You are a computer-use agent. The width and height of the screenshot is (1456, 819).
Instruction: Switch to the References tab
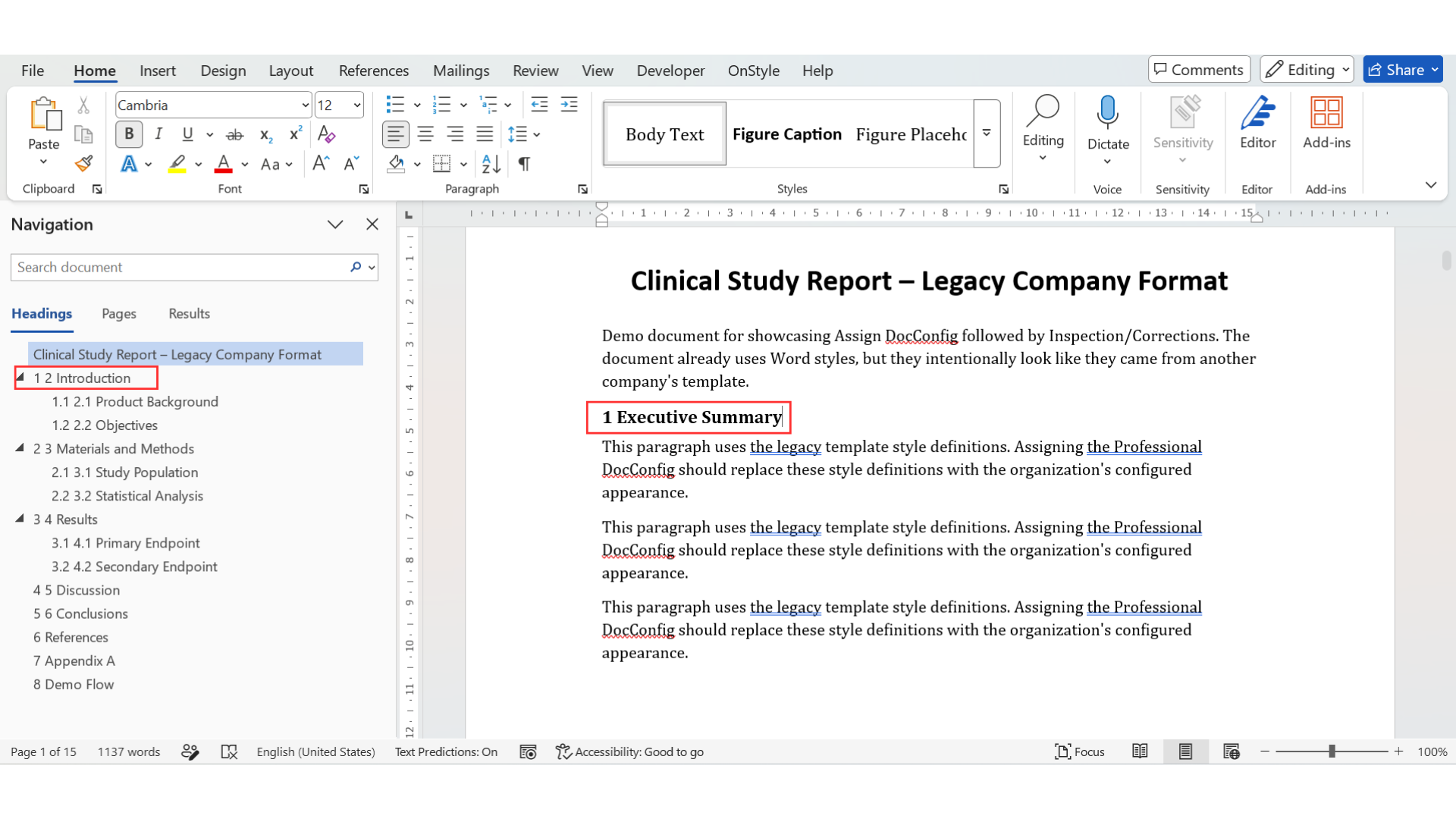tap(374, 71)
